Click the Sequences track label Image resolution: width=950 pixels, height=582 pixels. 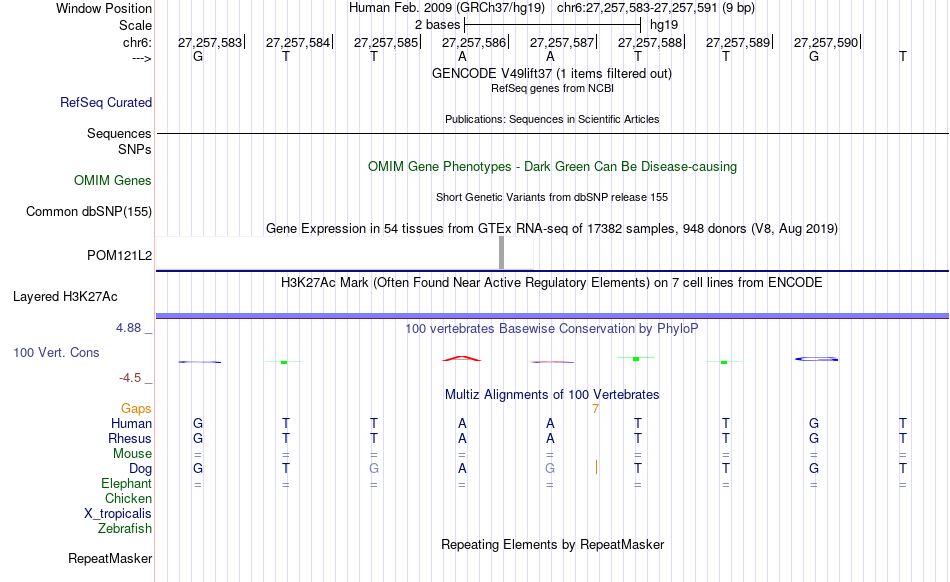click(x=119, y=133)
